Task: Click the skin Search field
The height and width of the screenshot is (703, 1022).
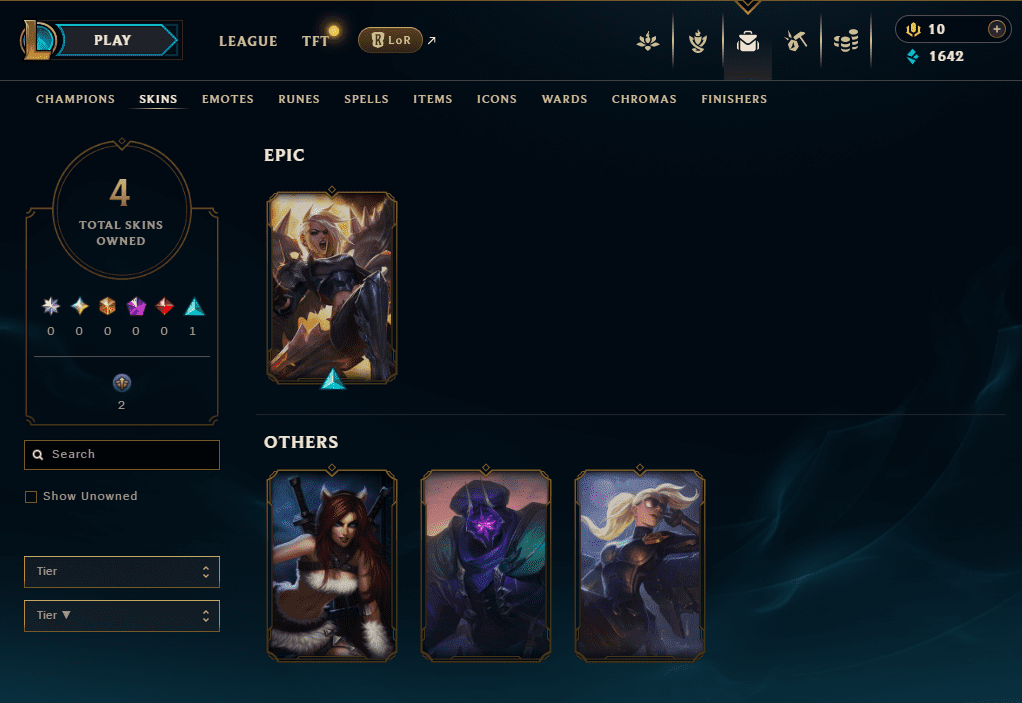Action: pos(122,455)
